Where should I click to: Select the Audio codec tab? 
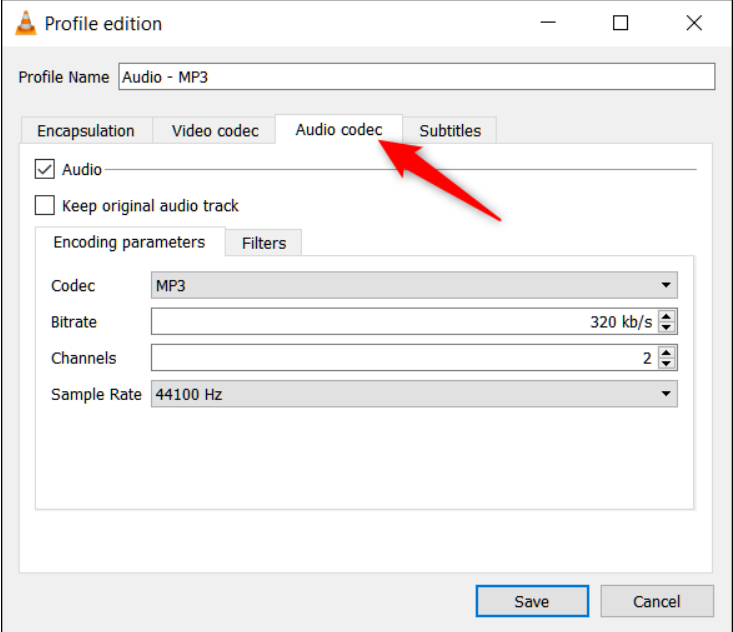tap(338, 130)
